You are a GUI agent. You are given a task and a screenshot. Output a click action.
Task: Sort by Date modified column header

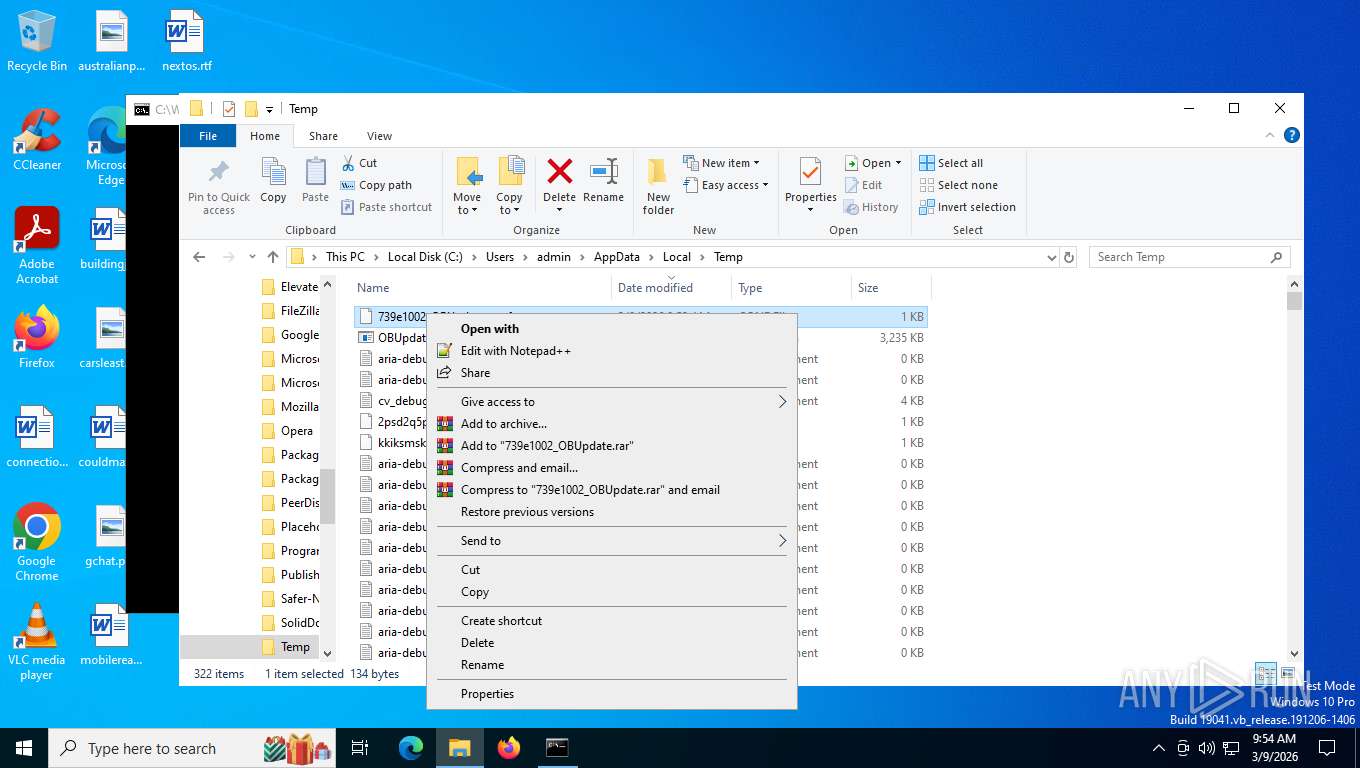pos(655,288)
